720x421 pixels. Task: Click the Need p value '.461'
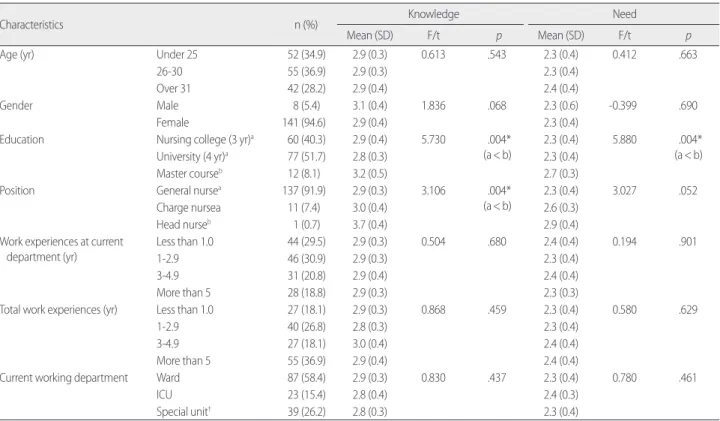(x=687, y=378)
